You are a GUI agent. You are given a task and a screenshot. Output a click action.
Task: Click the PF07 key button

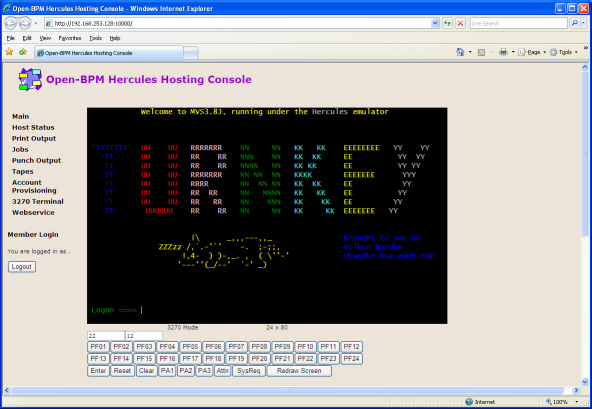(x=236, y=347)
